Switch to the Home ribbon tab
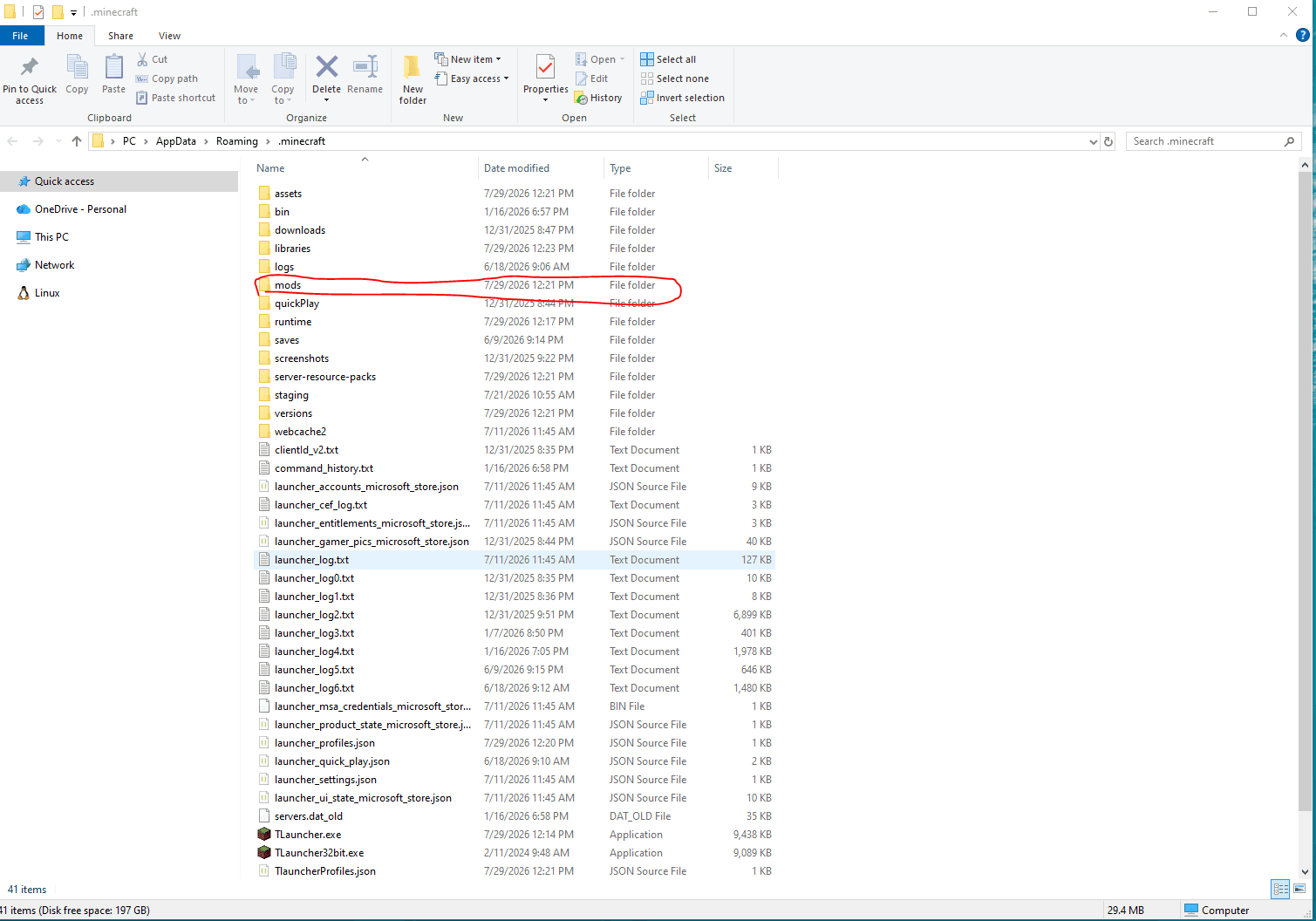This screenshot has height=921, width=1316. click(70, 36)
